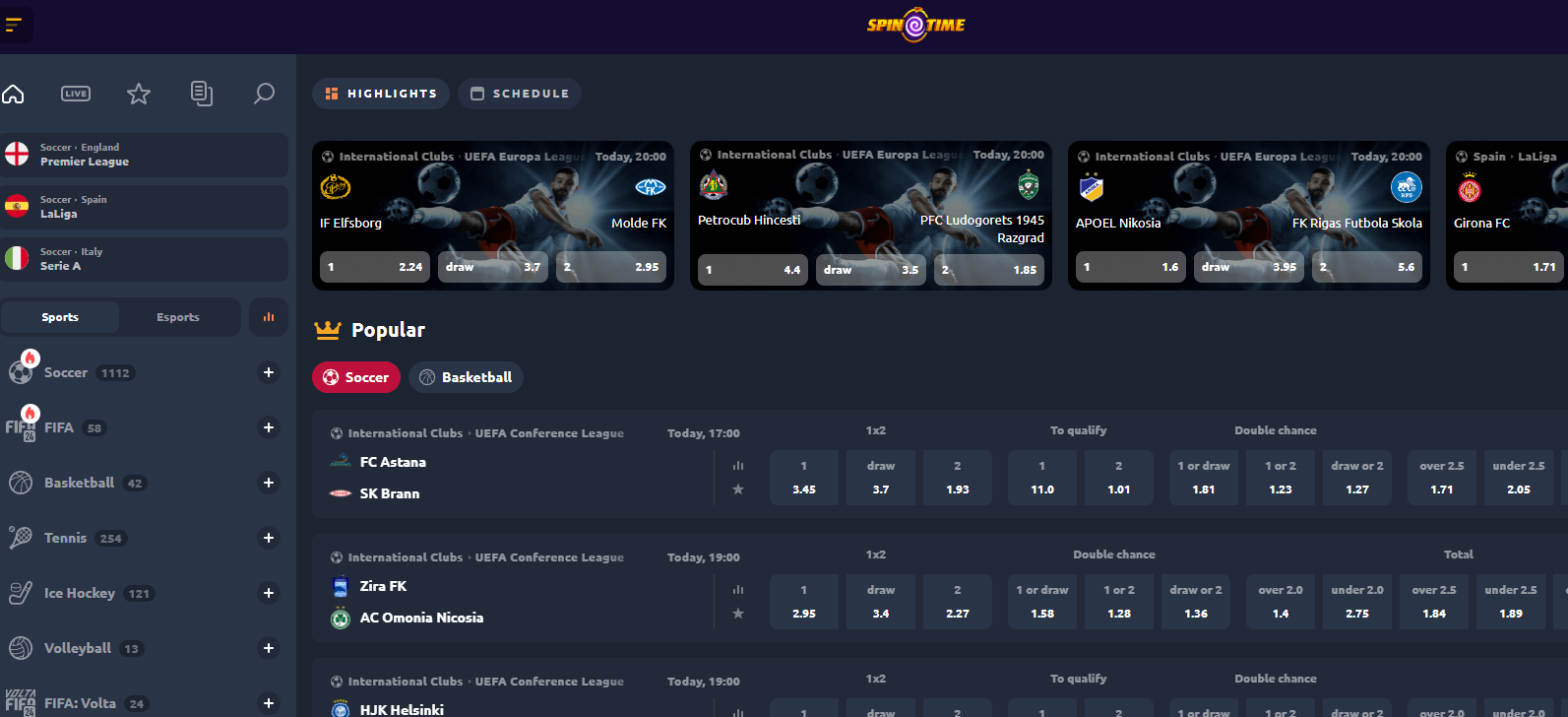Click the Basketball sport icon in sidebar
Viewport: 1568px width, 717px height.
[21, 483]
